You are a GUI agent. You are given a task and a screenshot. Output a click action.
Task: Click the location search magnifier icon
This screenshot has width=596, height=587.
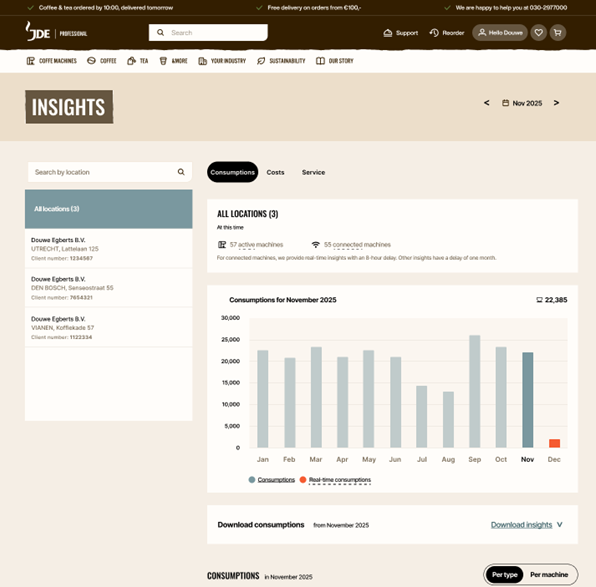pos(181,172)
